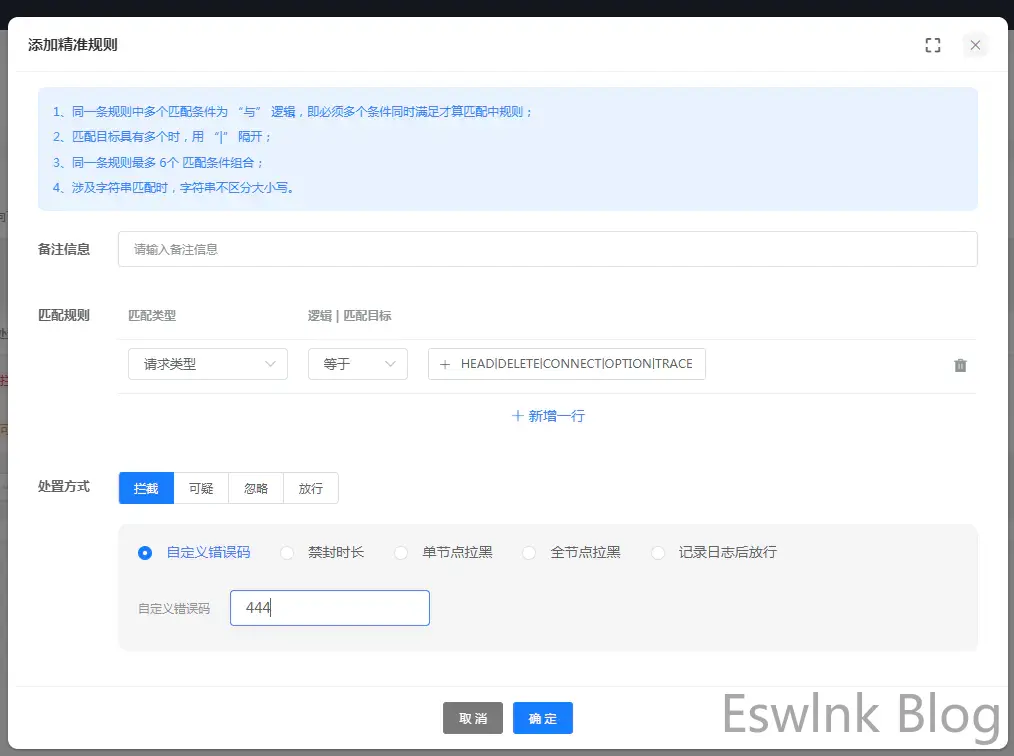
Task: Expand the 等于 logic dropdown
Action: 357,364
